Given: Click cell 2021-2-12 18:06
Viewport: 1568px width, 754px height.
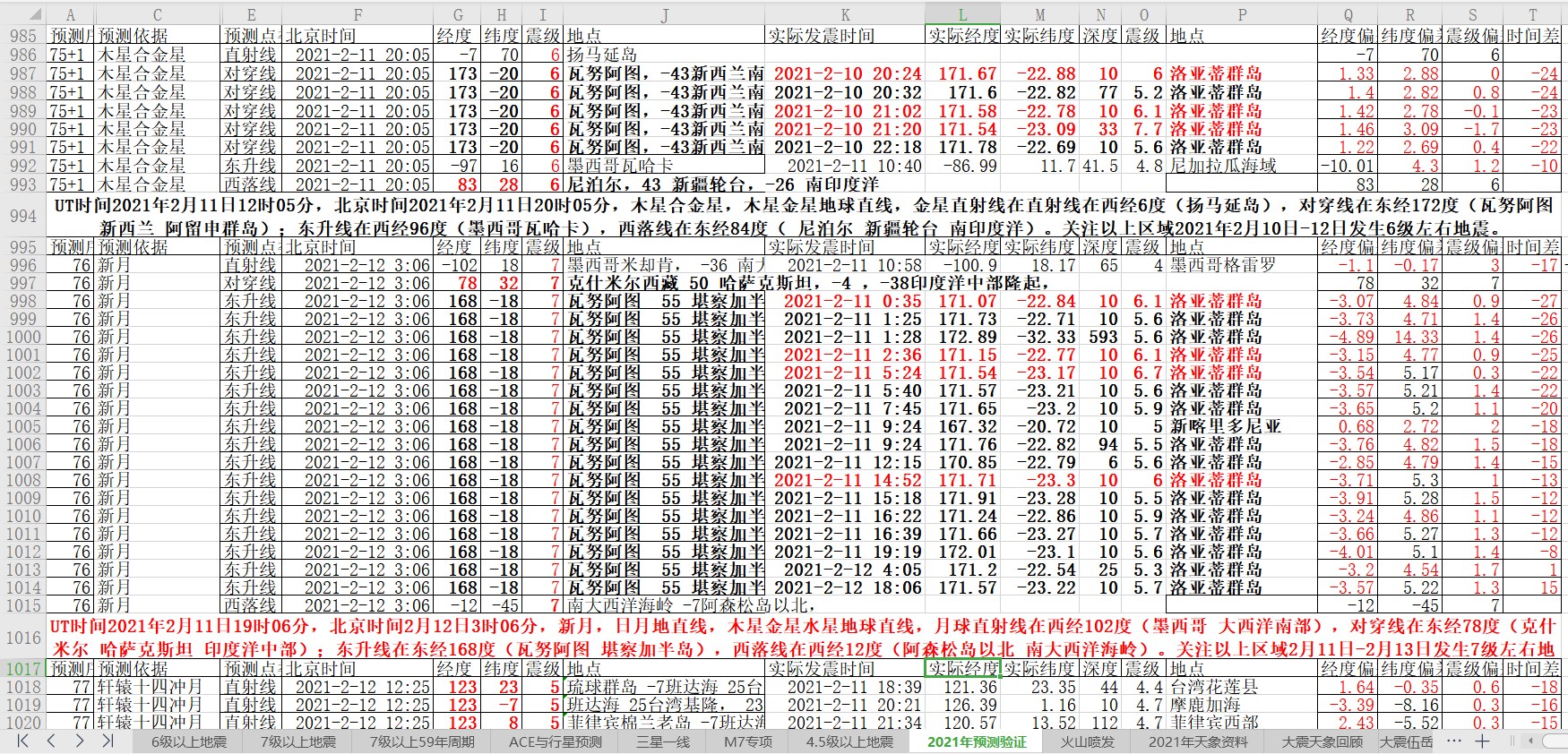Looking at the screenshot, I should [x=845, y=587].
